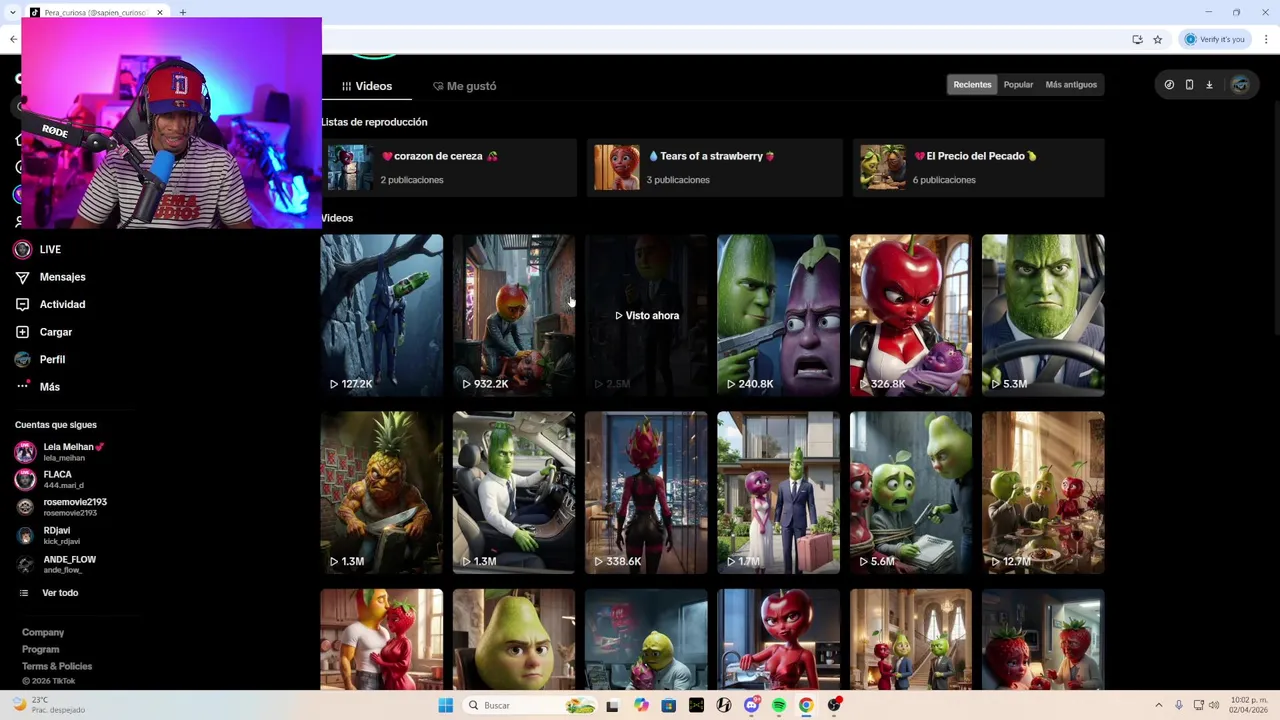Image resolution: width=1280 pixels, height=720 pixels.
Task: Play the video with 338.6K views
Action: [x=646, y=492]
